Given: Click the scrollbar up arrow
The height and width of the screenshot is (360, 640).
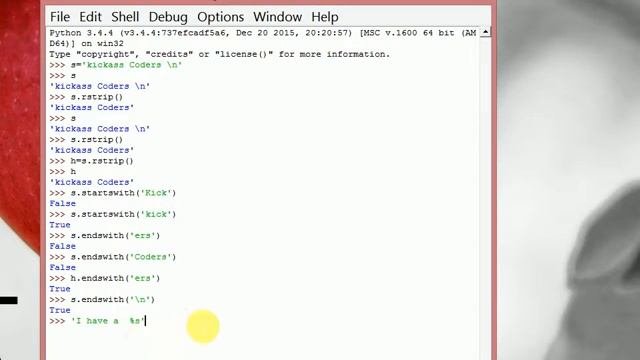Looking at the screenshot, I should coord(485,32).
